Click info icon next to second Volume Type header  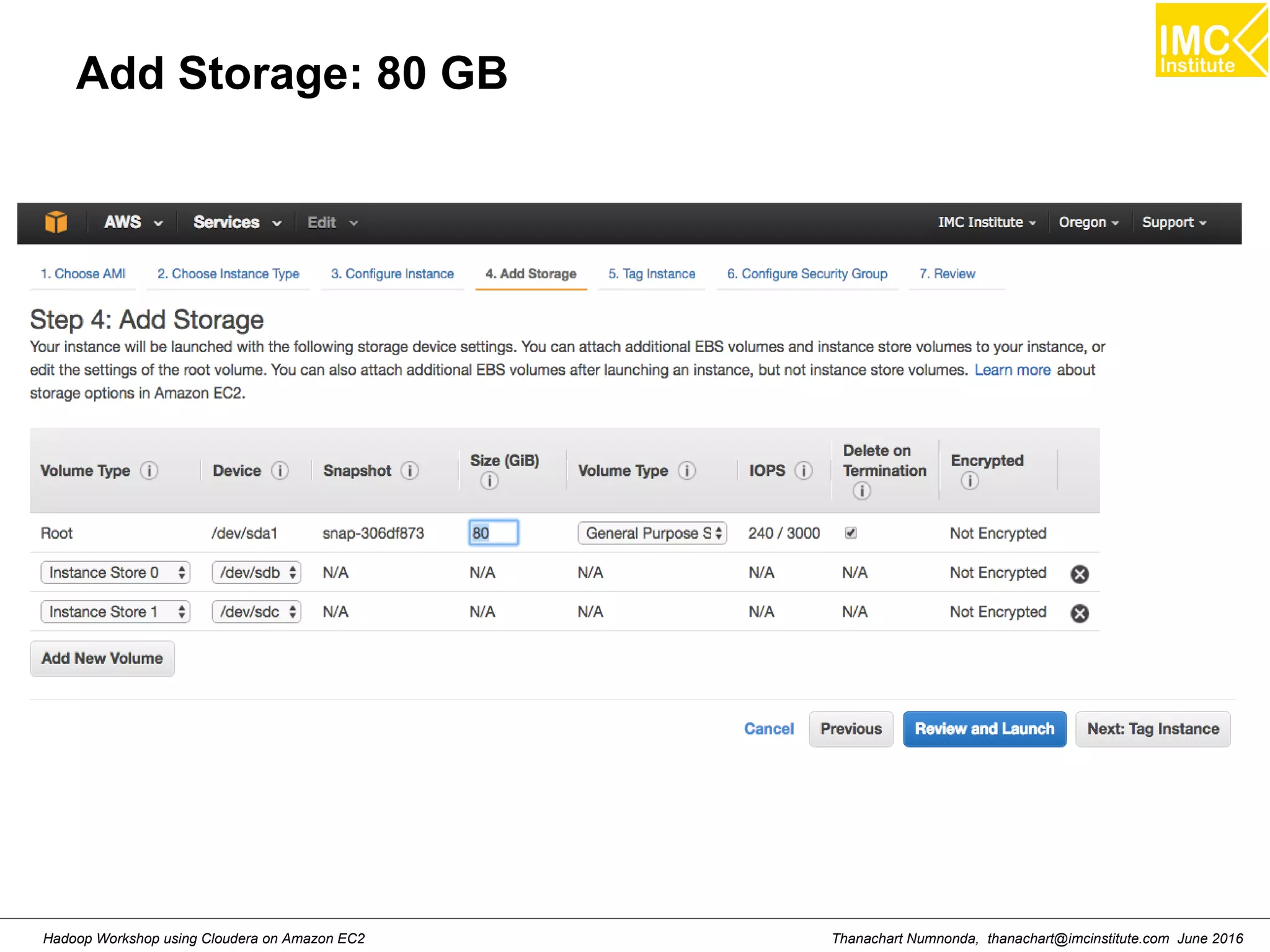click(x=686, y=470)
